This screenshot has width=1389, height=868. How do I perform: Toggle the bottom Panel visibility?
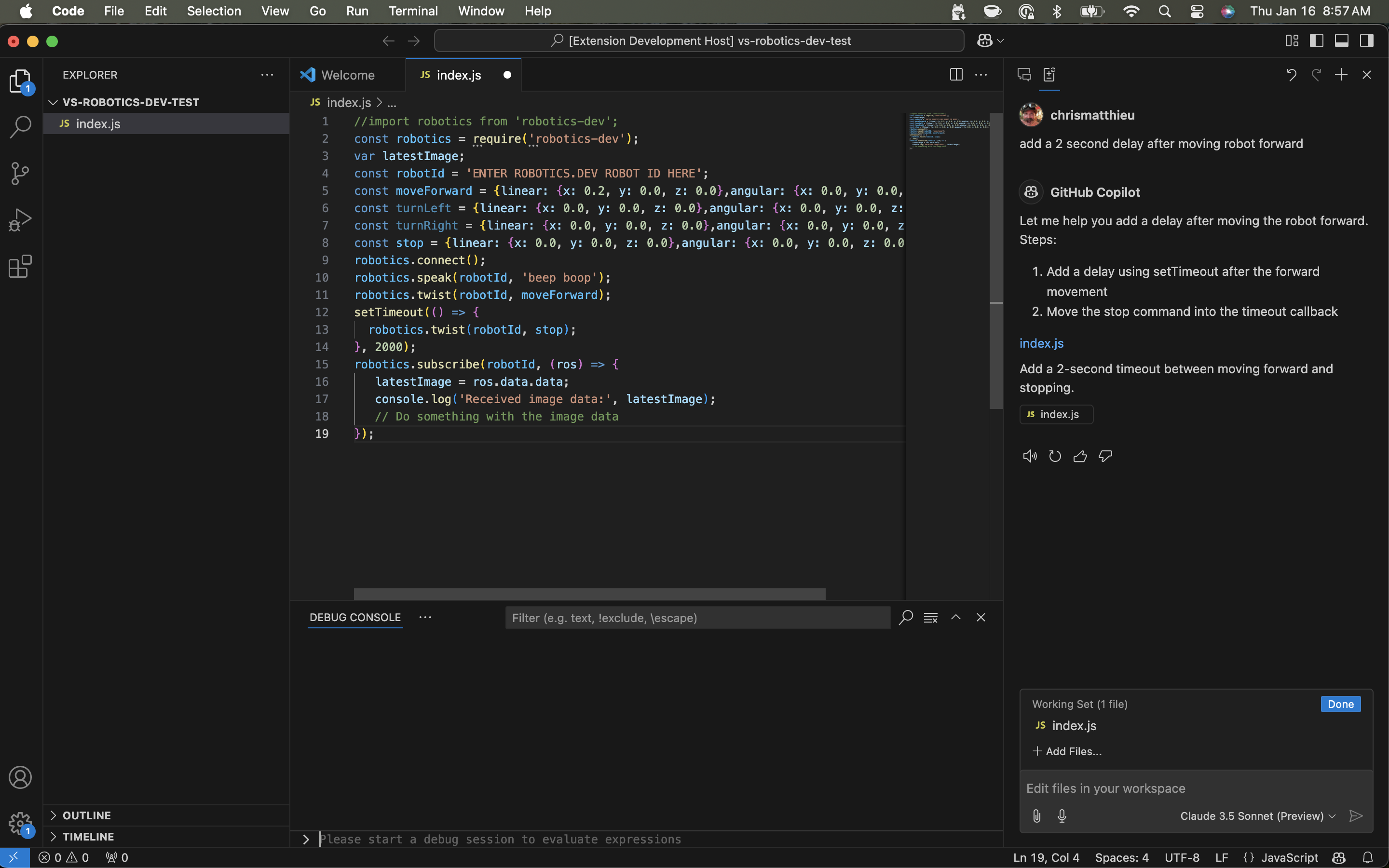1341,40
